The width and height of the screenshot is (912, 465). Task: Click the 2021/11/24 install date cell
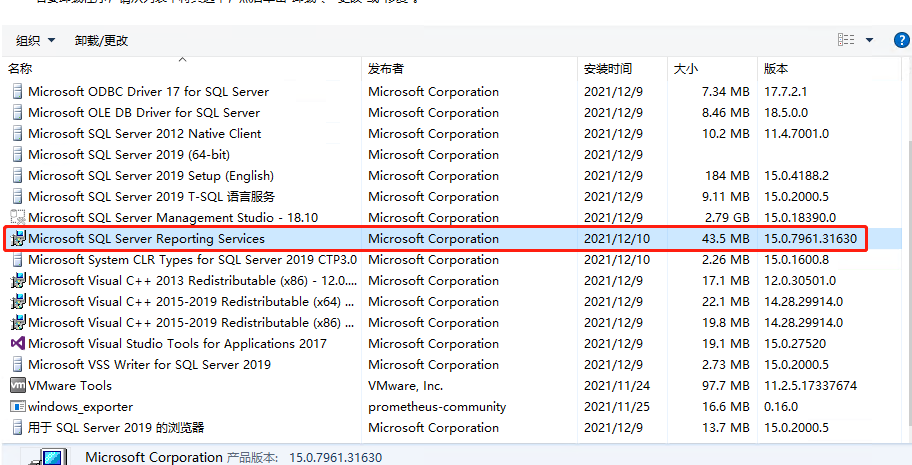coord(617,385)
